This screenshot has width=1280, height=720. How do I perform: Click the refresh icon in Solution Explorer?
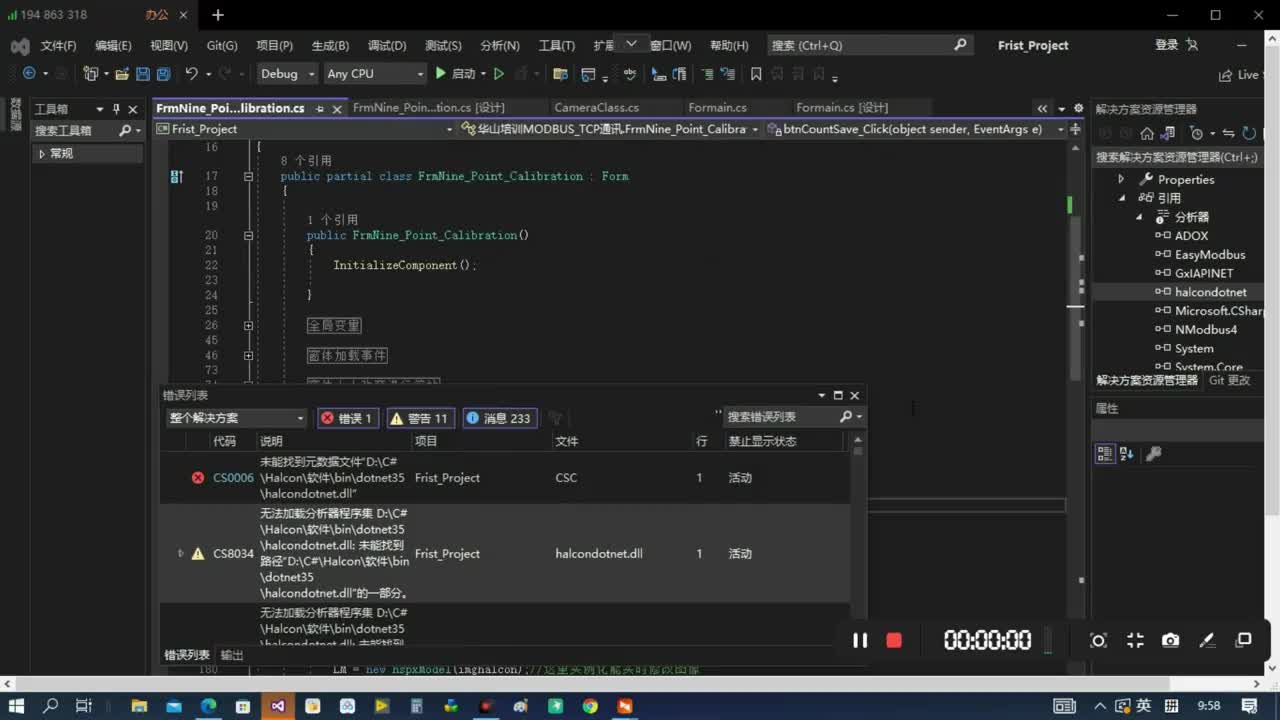click(x=1249, y=133)
